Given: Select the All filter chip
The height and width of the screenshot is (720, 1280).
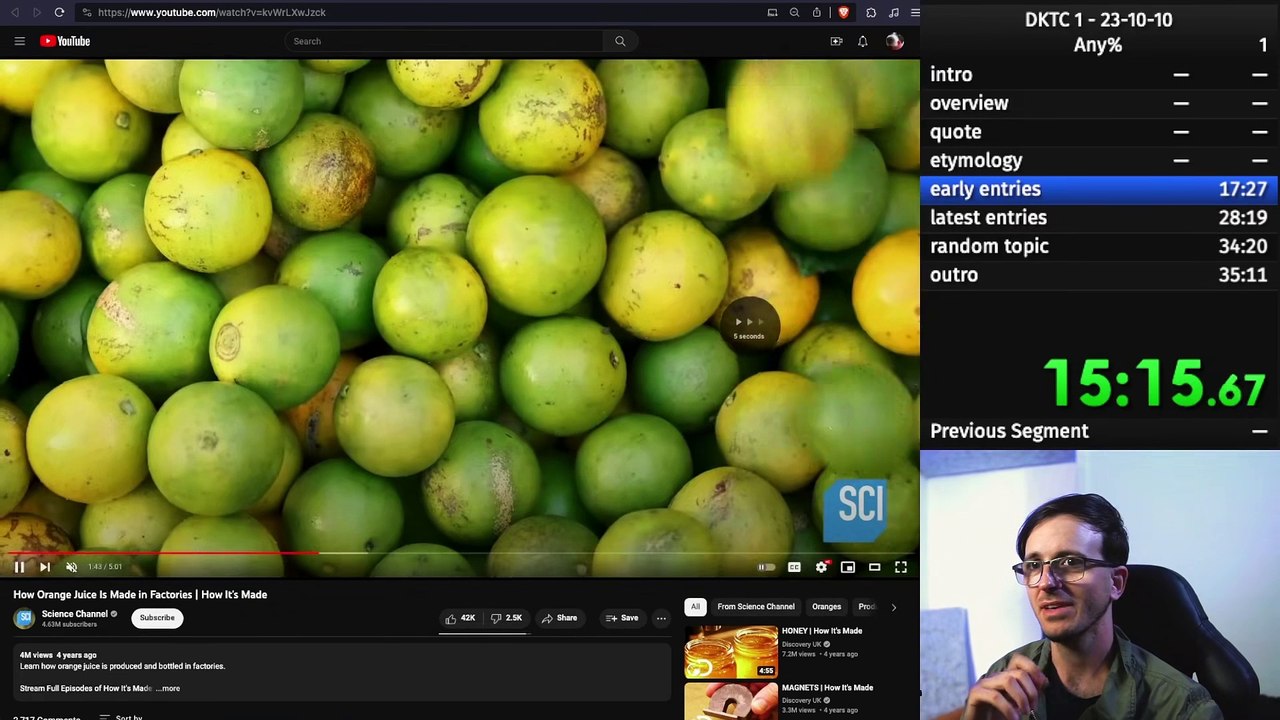Looking at the screenshot, I should pos(695,607).
